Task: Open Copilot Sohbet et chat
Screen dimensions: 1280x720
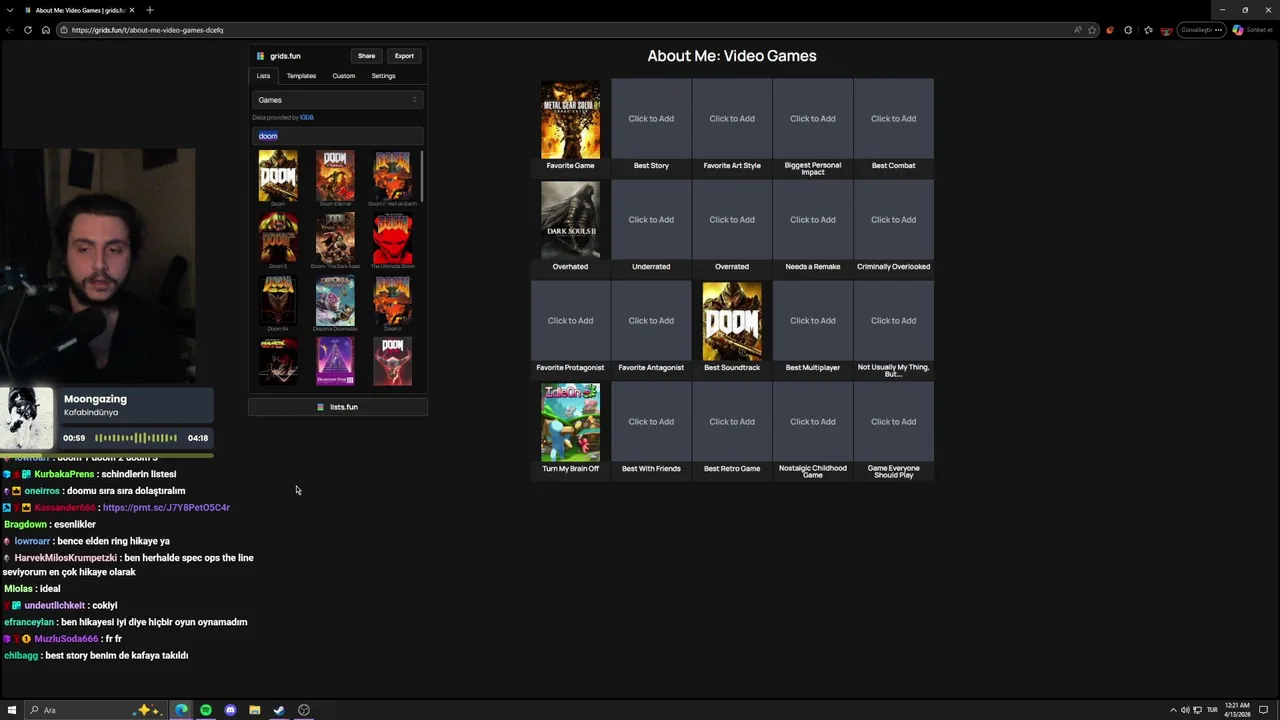Action: click(1252, 30)
